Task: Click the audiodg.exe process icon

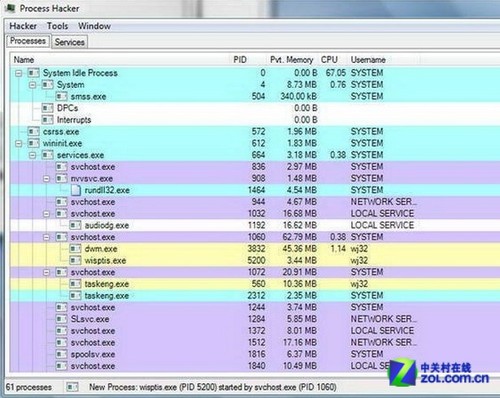Action: click(x=75, y=225)
